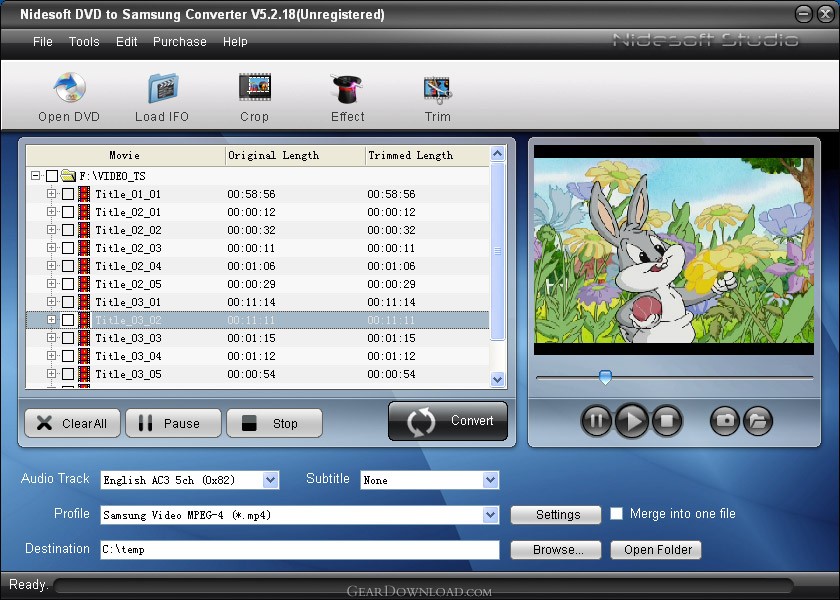Expand the Title_03_05 tree node
The height and width of the screenshot is (600, 840).
click(x=51, y=373)
